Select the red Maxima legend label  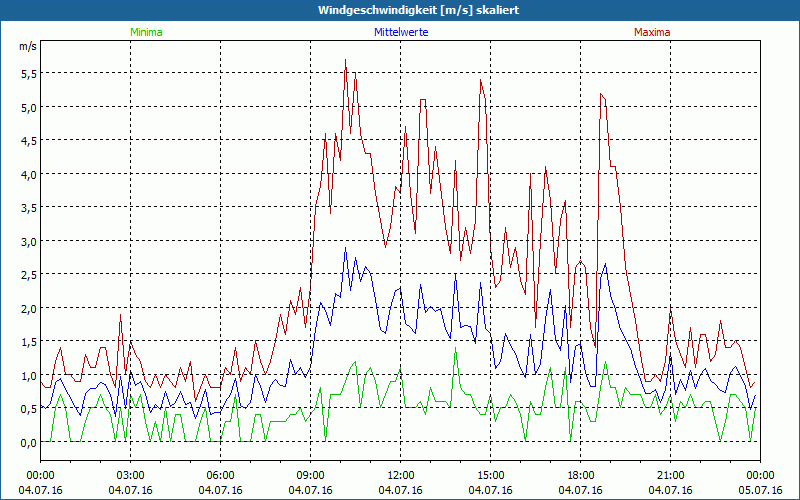(x=652, y=32)
